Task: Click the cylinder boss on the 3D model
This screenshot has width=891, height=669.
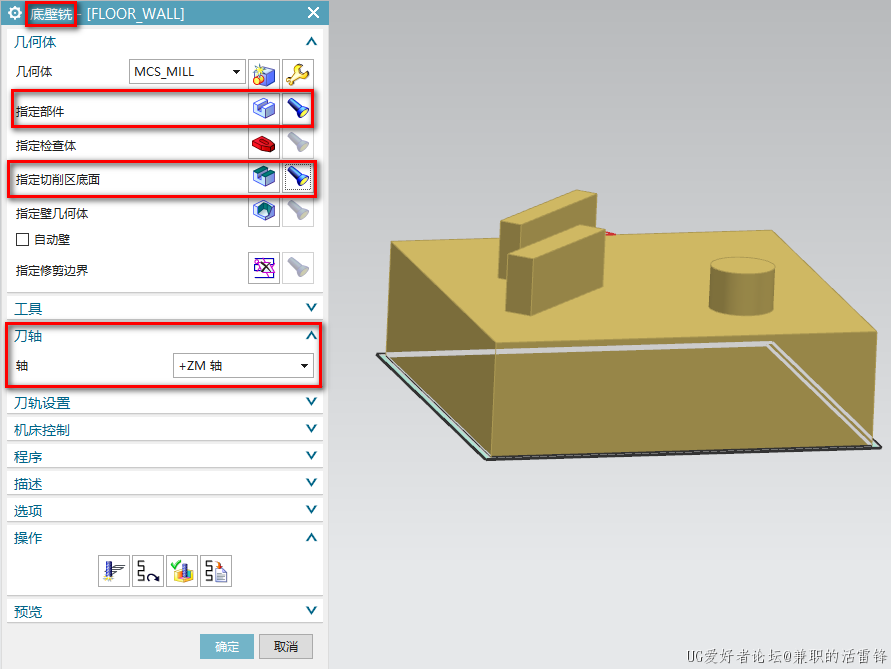Action: tap(741, 285)
